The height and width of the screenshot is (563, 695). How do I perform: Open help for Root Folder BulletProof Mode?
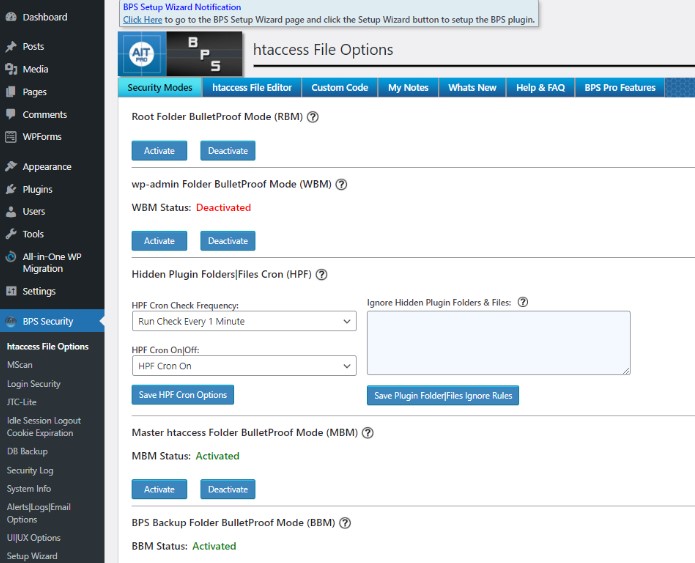[312, 117]
